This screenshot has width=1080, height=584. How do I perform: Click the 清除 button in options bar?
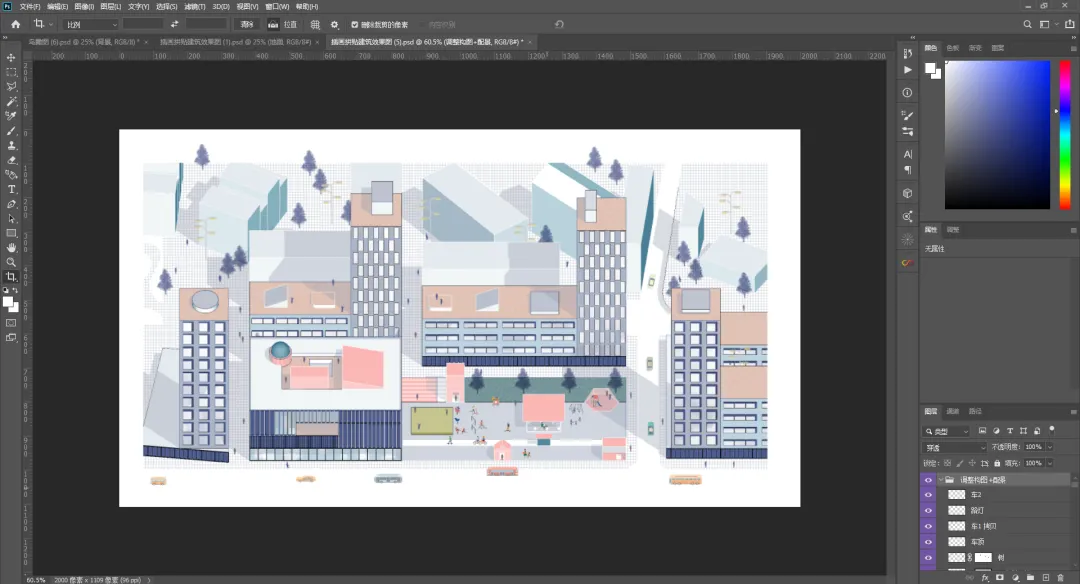[x=246, y=24]
